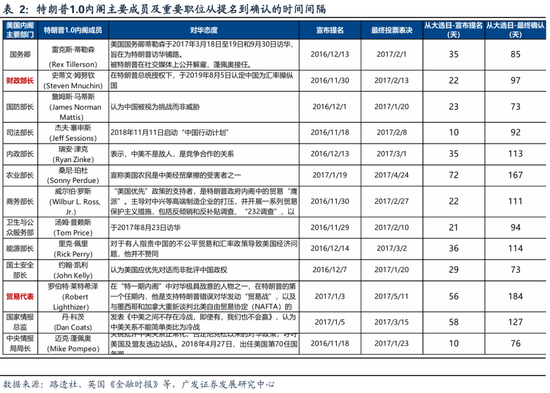Select the 最终投票表决 column header

click(392, 30)
